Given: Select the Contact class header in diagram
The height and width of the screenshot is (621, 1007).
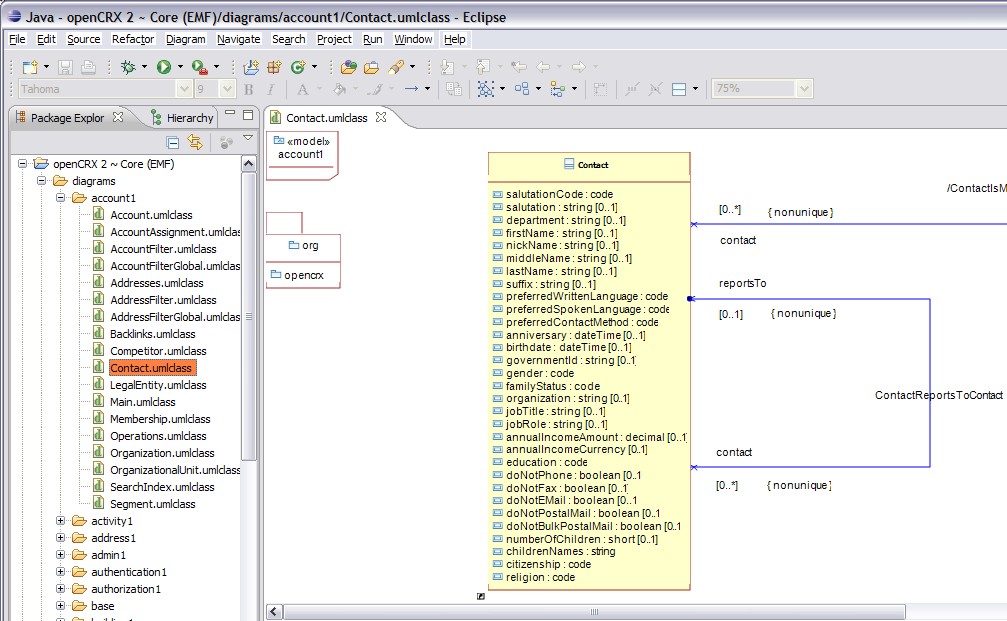Looking at the screenshot, I should (589, 165).
